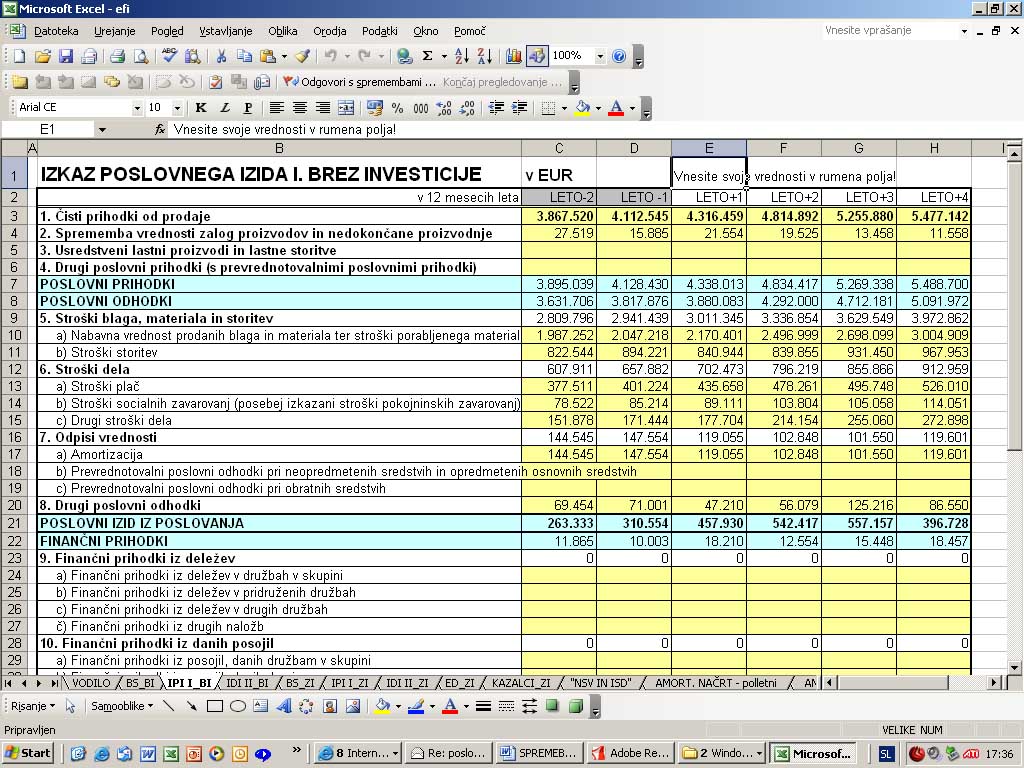
Task: Switch to the KAZALCI_ZI sheet tab
Action: [520, 683]
